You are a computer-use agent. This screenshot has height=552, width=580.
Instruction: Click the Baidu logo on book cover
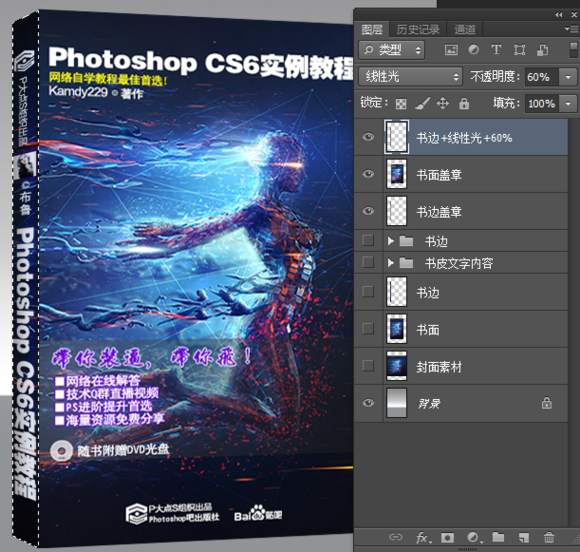pos(258,514)
